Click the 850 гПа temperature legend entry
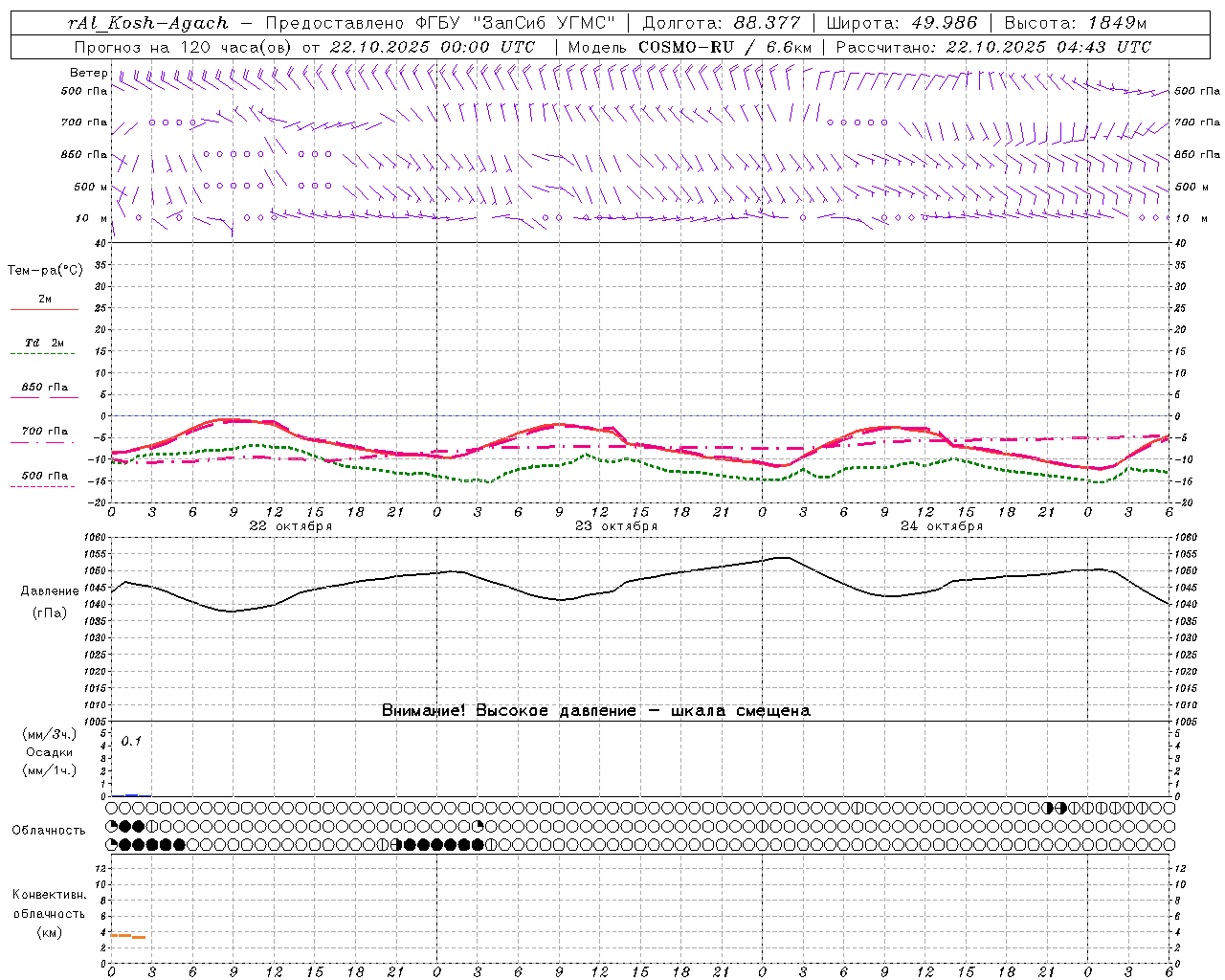This screenshot has width=1225, height=980. pyautogui.click(x=44, y=388)
